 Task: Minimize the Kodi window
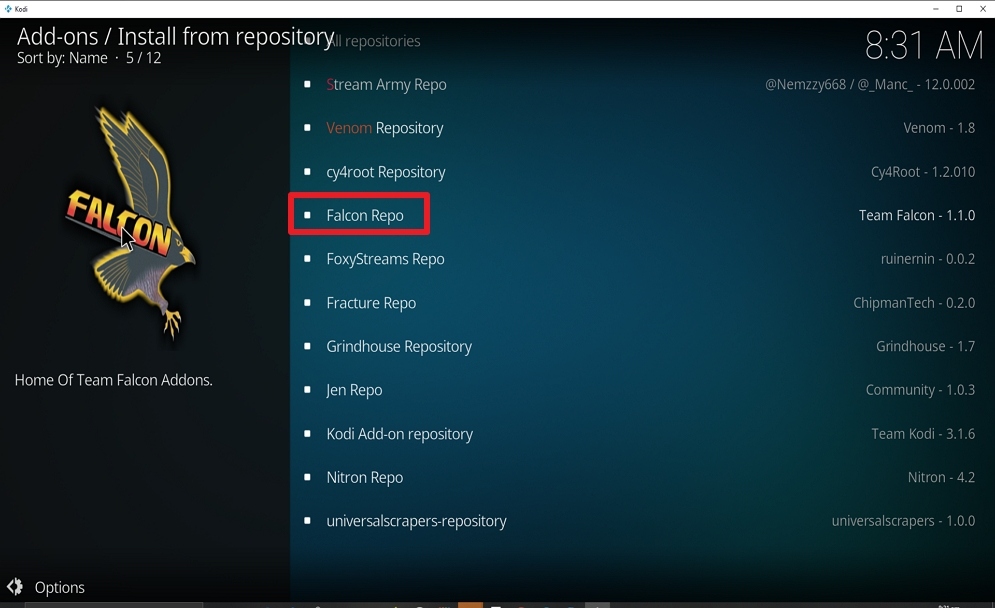pyautogui.click(x=935, y=9)
